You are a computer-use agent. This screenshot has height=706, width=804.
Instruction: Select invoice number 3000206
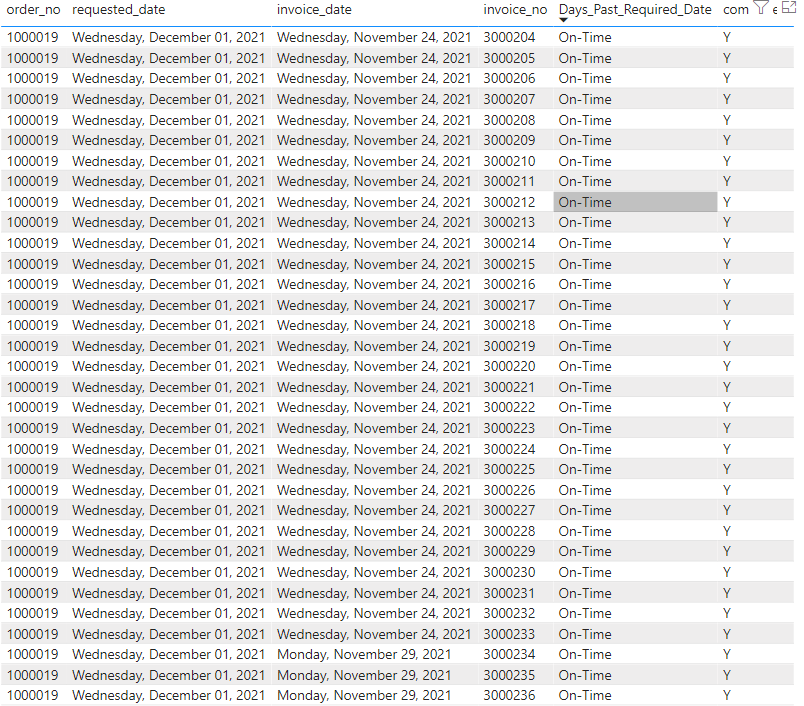click(509, 78)
